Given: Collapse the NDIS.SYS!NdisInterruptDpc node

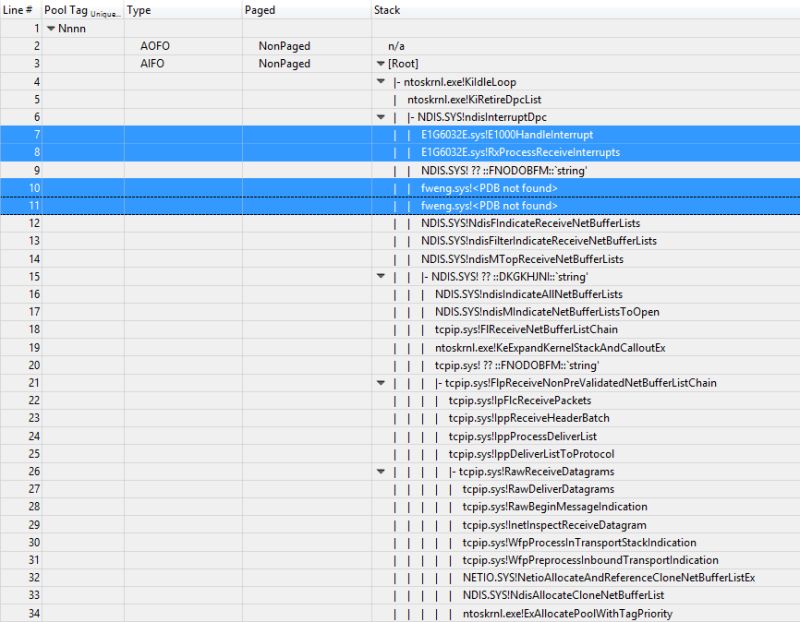Looking at the screenshot, I should pyautogui.click(x=381, y=117).
